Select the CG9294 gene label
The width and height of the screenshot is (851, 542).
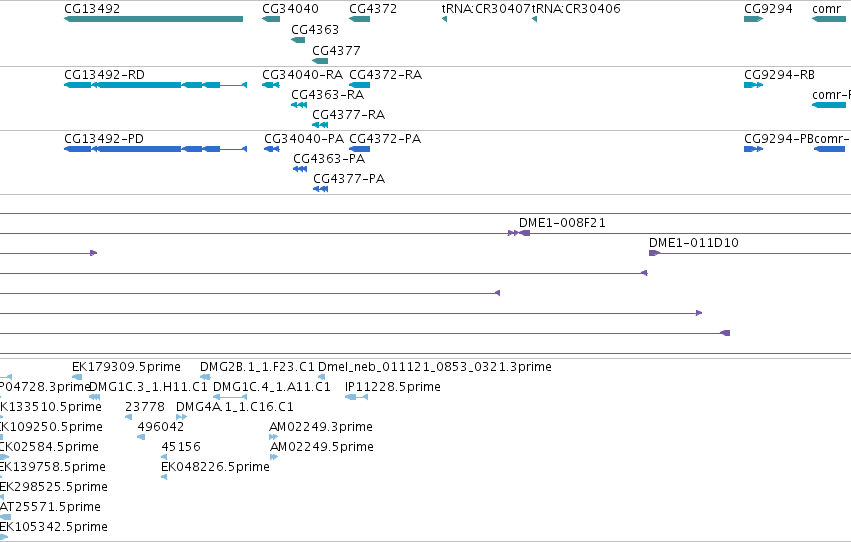pyautogui.click(x=768, y=9)
